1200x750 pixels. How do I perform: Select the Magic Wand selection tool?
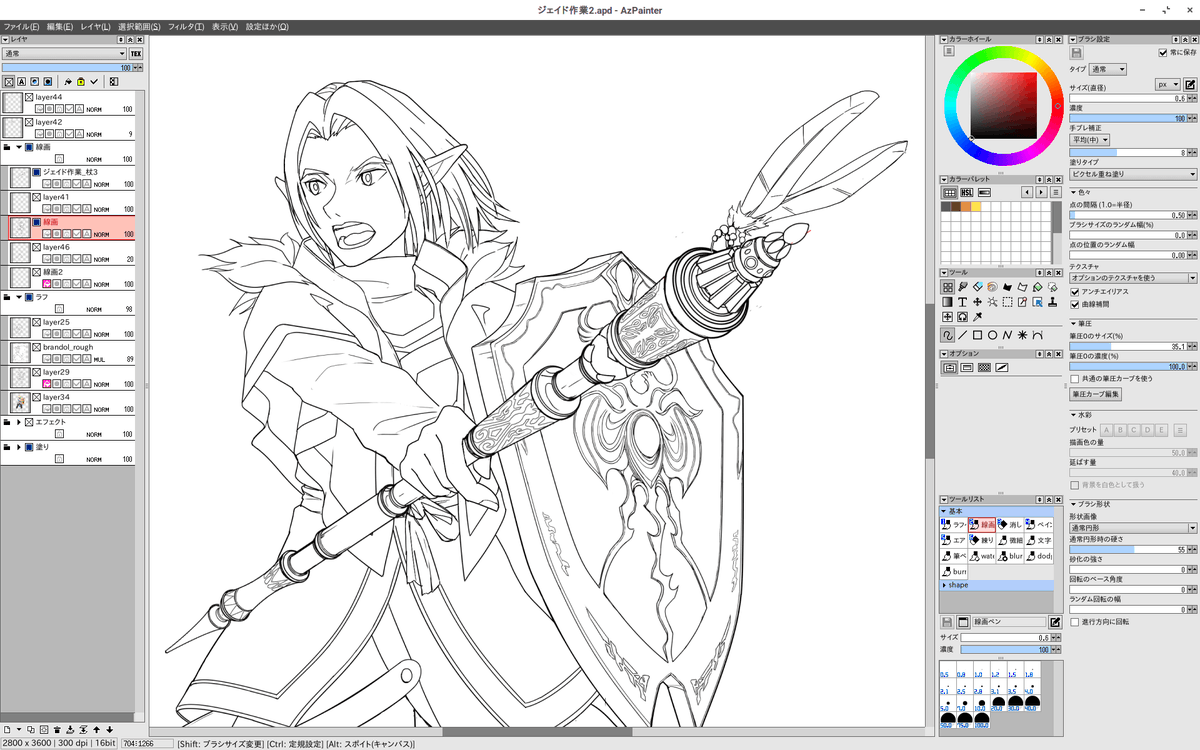[992, 301]
